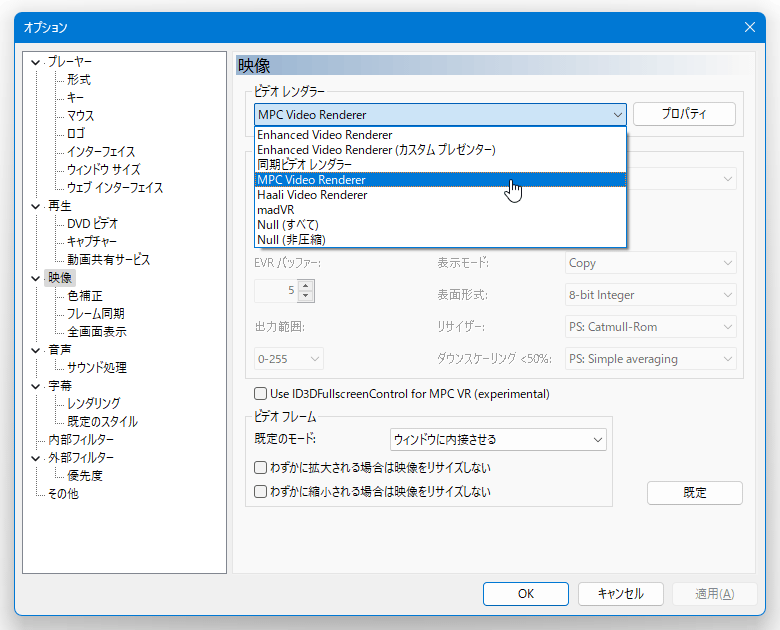The width and height of the screenshot is (780, 630).
Task: Collapse the video renderer combo box
Action: [x=617, y=115]
